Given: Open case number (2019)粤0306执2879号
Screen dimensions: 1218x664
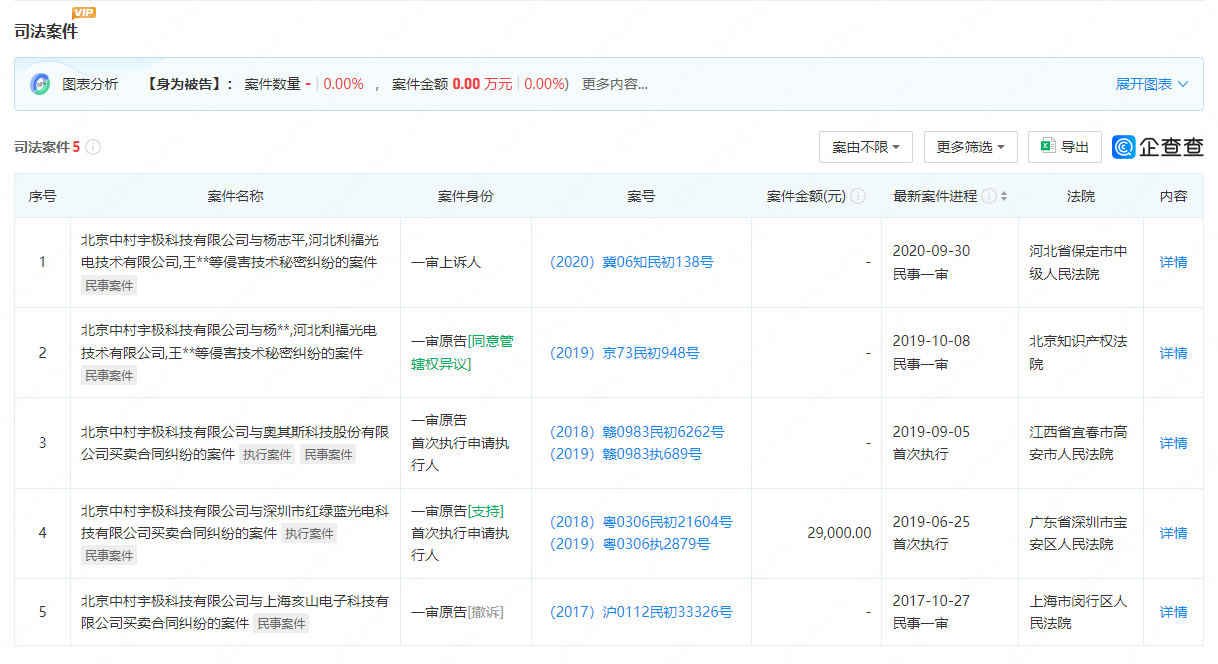Looking at the screenshot, I should coord(630,544).
